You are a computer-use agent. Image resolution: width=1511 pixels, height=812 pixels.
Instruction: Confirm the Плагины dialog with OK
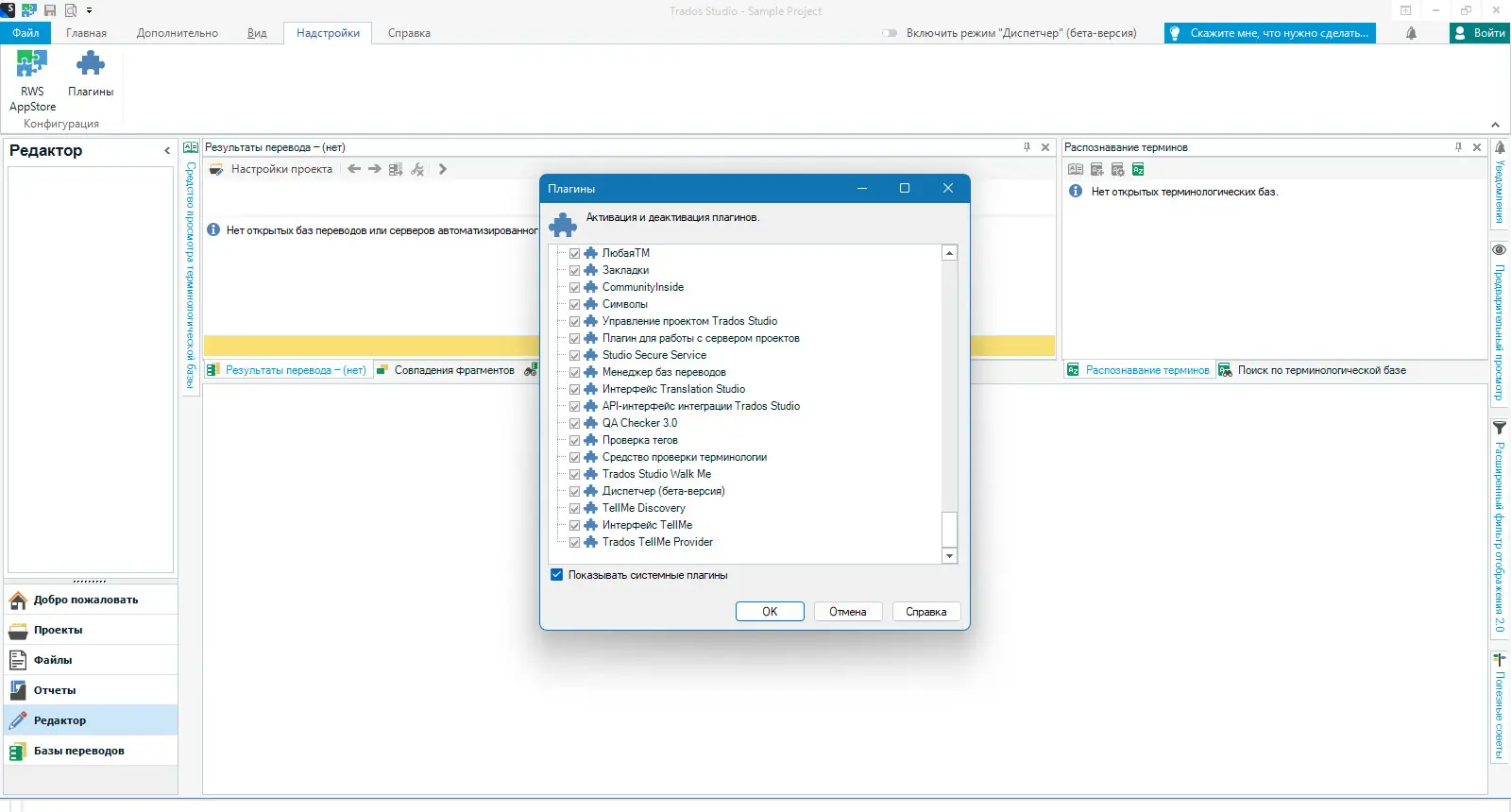point(770,612)
